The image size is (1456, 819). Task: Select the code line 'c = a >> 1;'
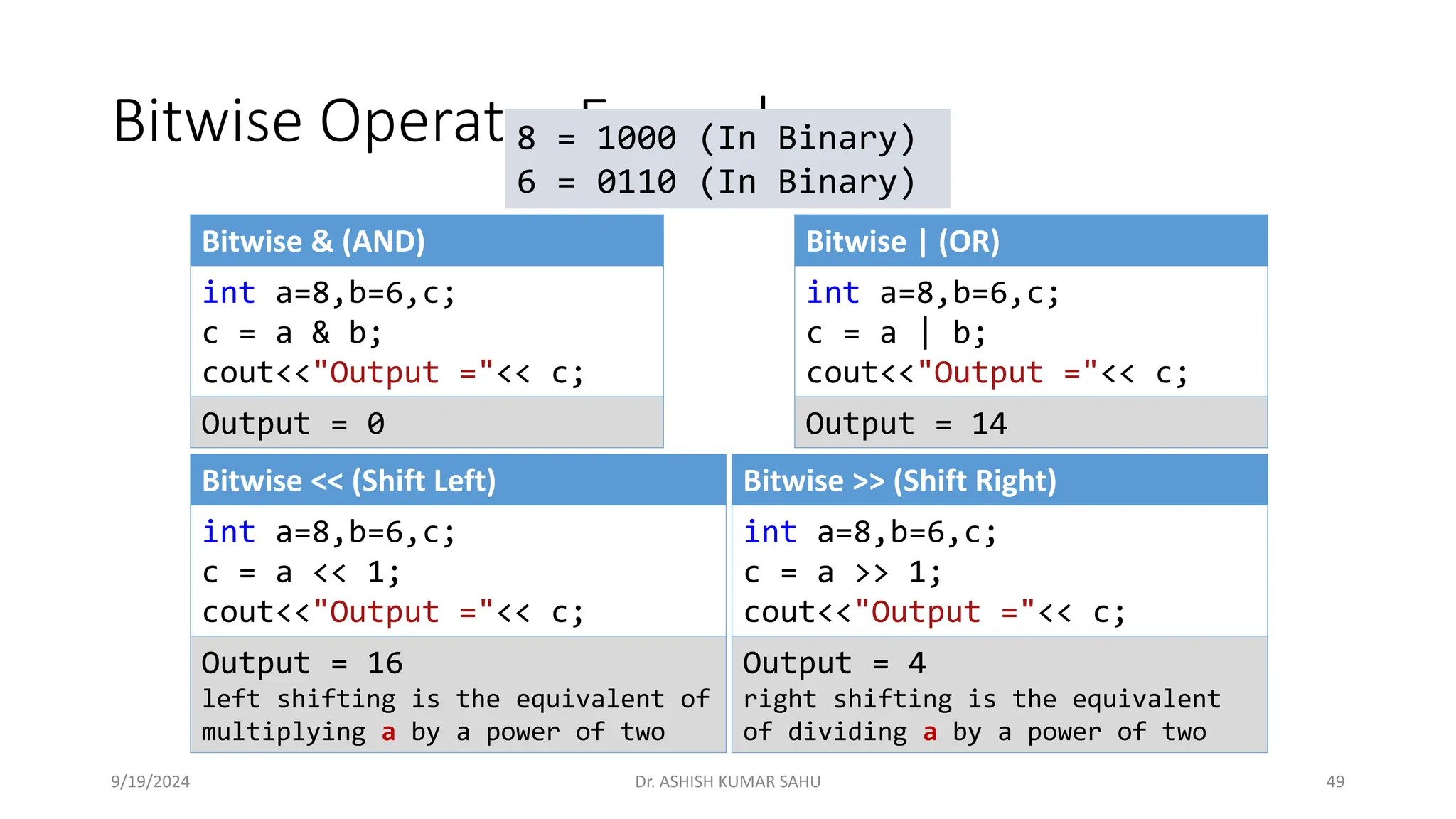(x=843, y=572)
